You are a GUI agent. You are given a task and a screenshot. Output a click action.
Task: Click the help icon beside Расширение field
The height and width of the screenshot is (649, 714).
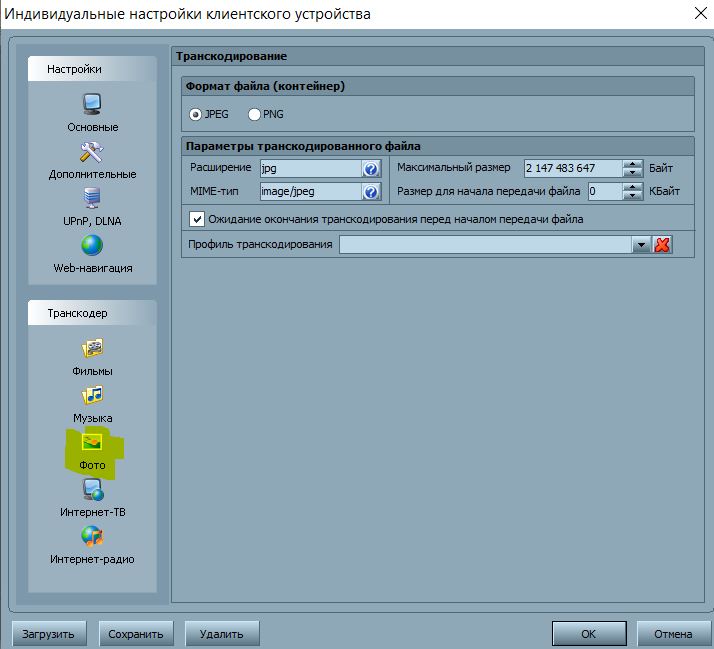[370, 169]
